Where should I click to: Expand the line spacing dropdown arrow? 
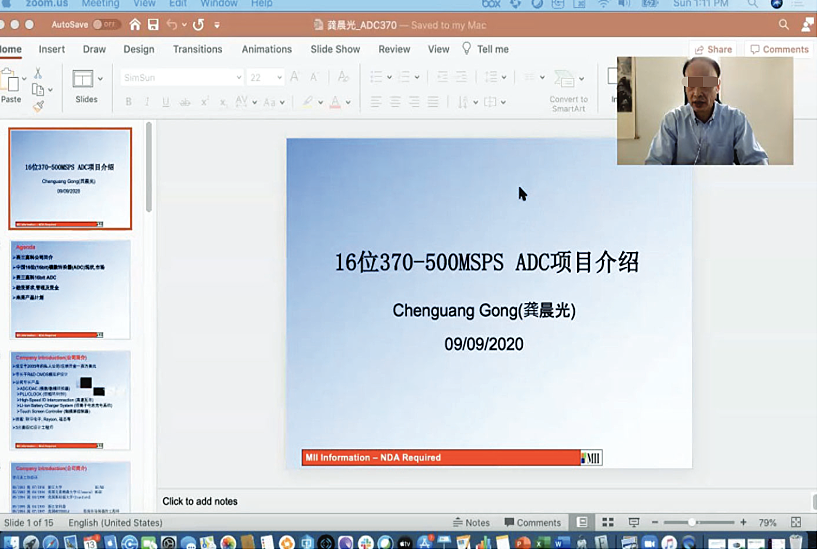(504, 77)
